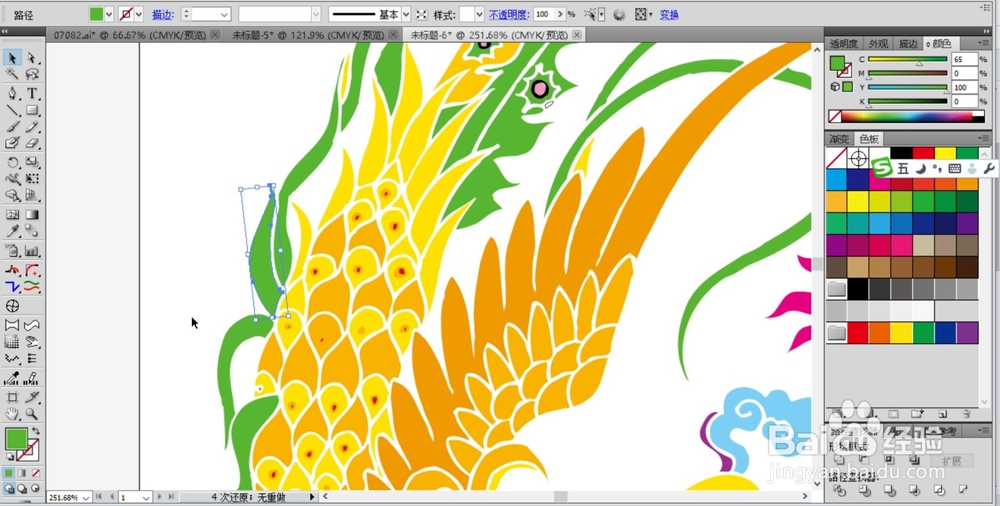This screenshot has width=1000, height=506.
Task: Click the 不透明度 link in control bar
Action: pos(509,14)
